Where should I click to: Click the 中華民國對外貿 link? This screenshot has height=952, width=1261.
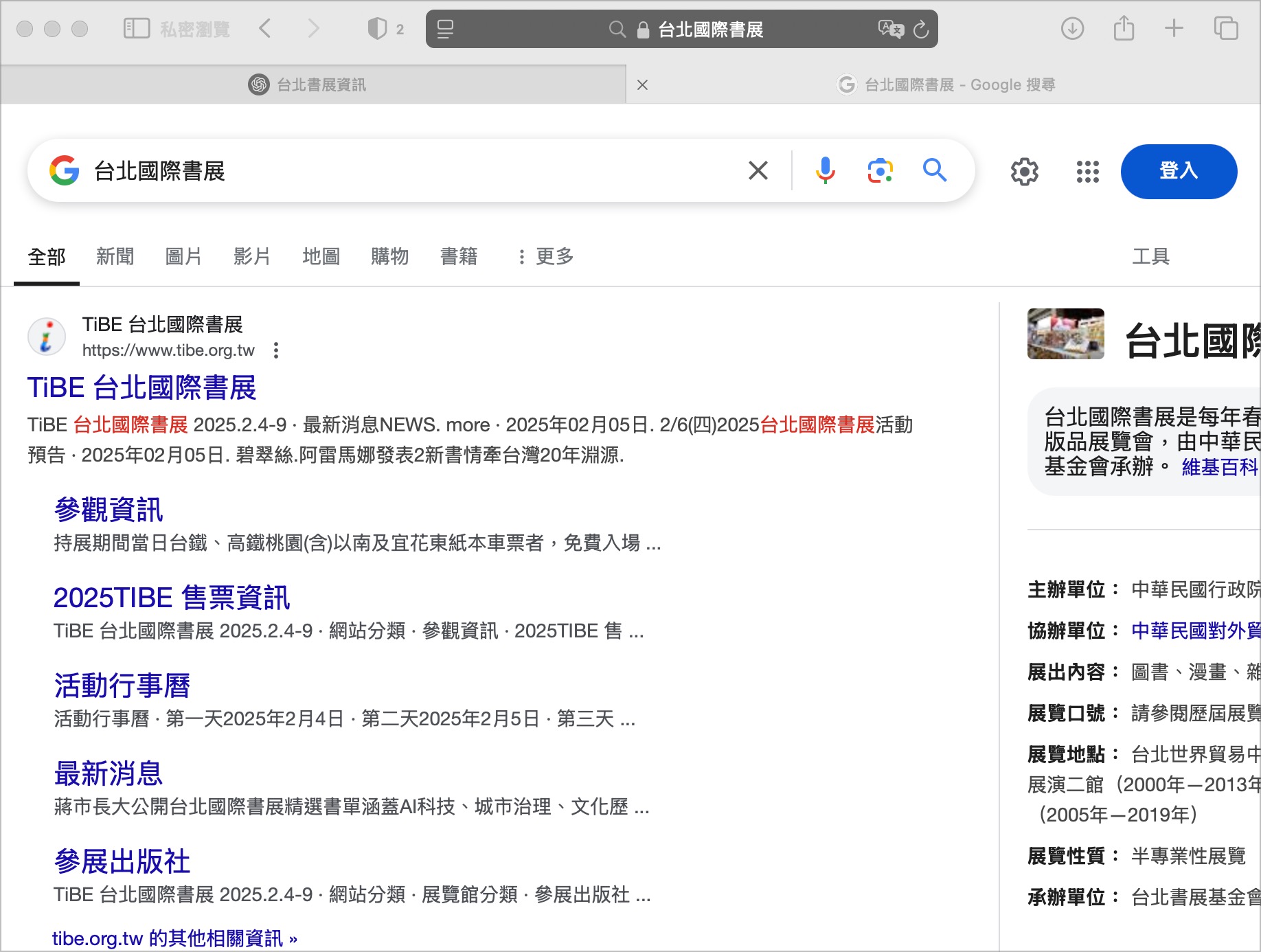pyautogui.click(x=1196, y=631)
